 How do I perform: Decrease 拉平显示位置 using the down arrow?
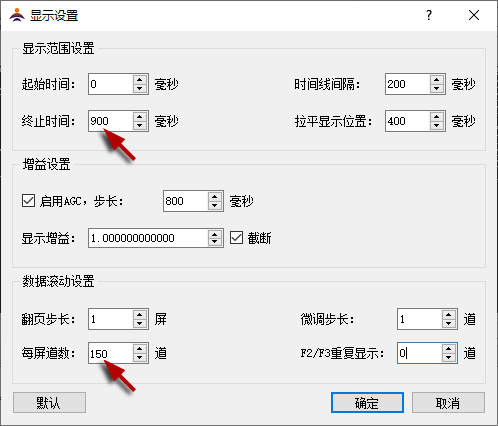[437, 125]
